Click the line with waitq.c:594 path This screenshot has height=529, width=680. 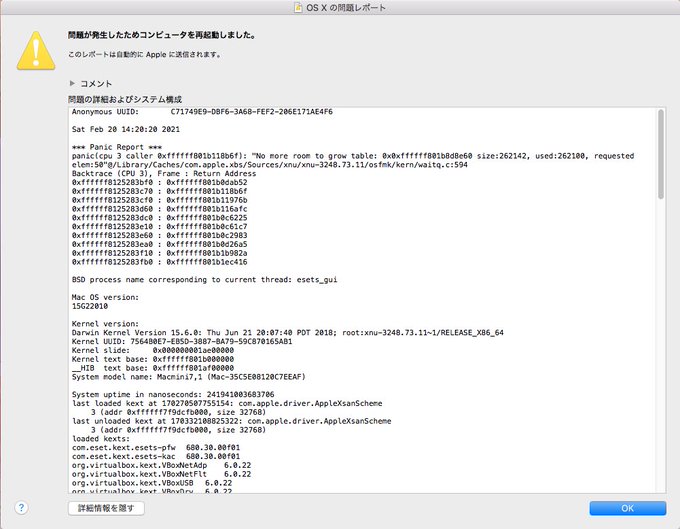(x=270, y=165)
